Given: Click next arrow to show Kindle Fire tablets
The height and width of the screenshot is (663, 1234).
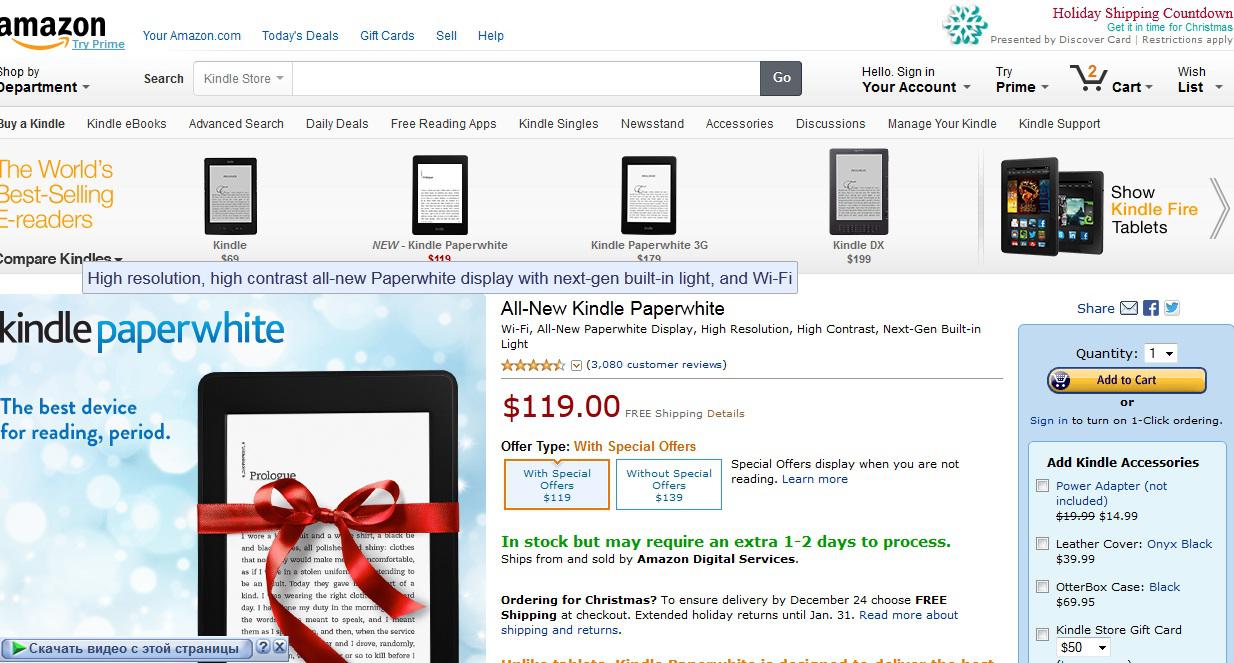Looking at the screenshot, I should tap(1219, 208).
